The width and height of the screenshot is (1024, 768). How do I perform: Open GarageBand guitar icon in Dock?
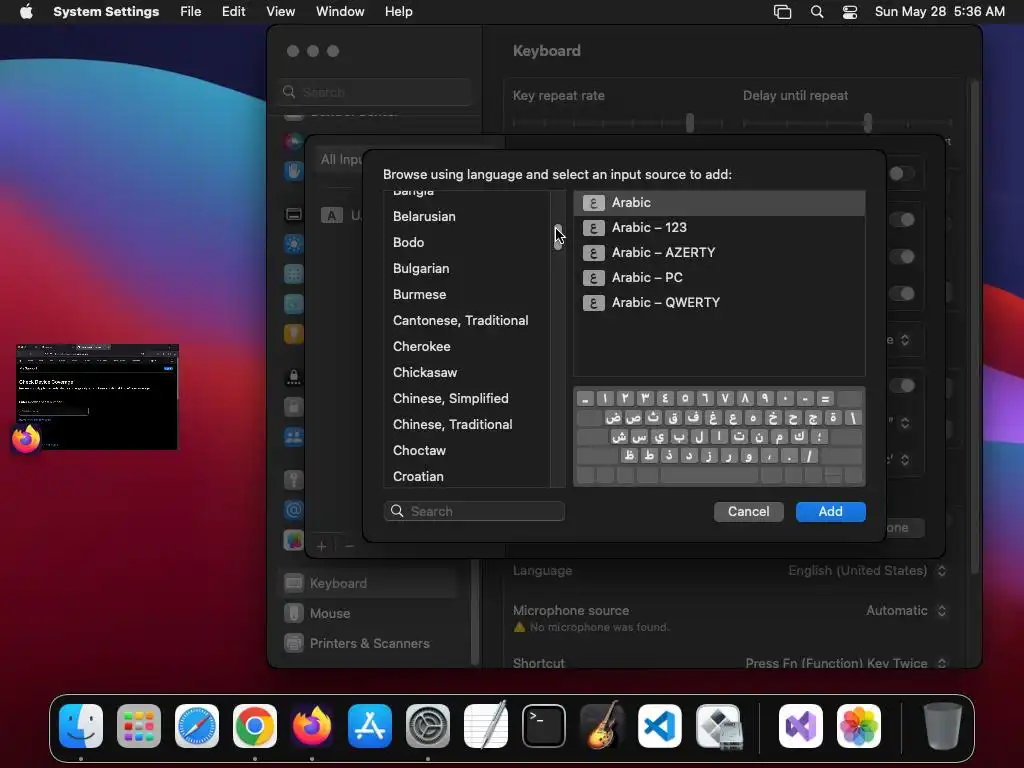pos(601,726)
